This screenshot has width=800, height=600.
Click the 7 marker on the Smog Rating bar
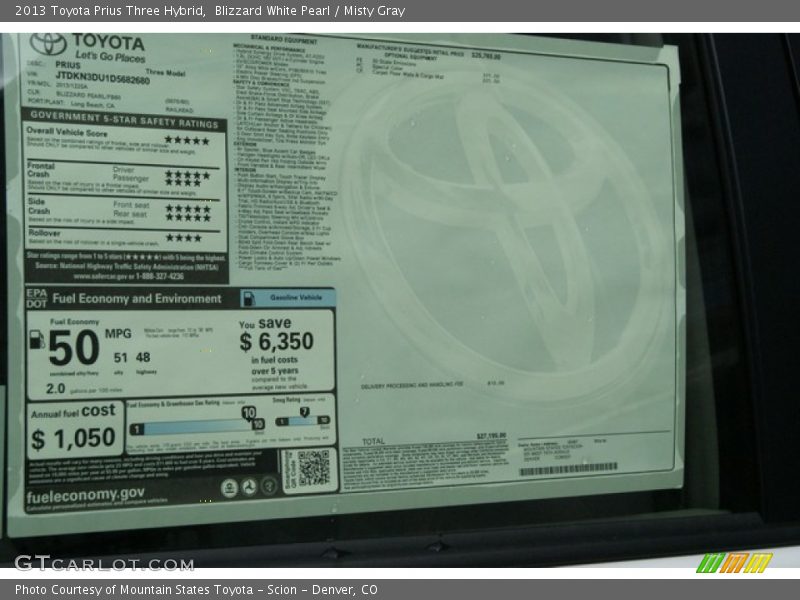point(305,412)
